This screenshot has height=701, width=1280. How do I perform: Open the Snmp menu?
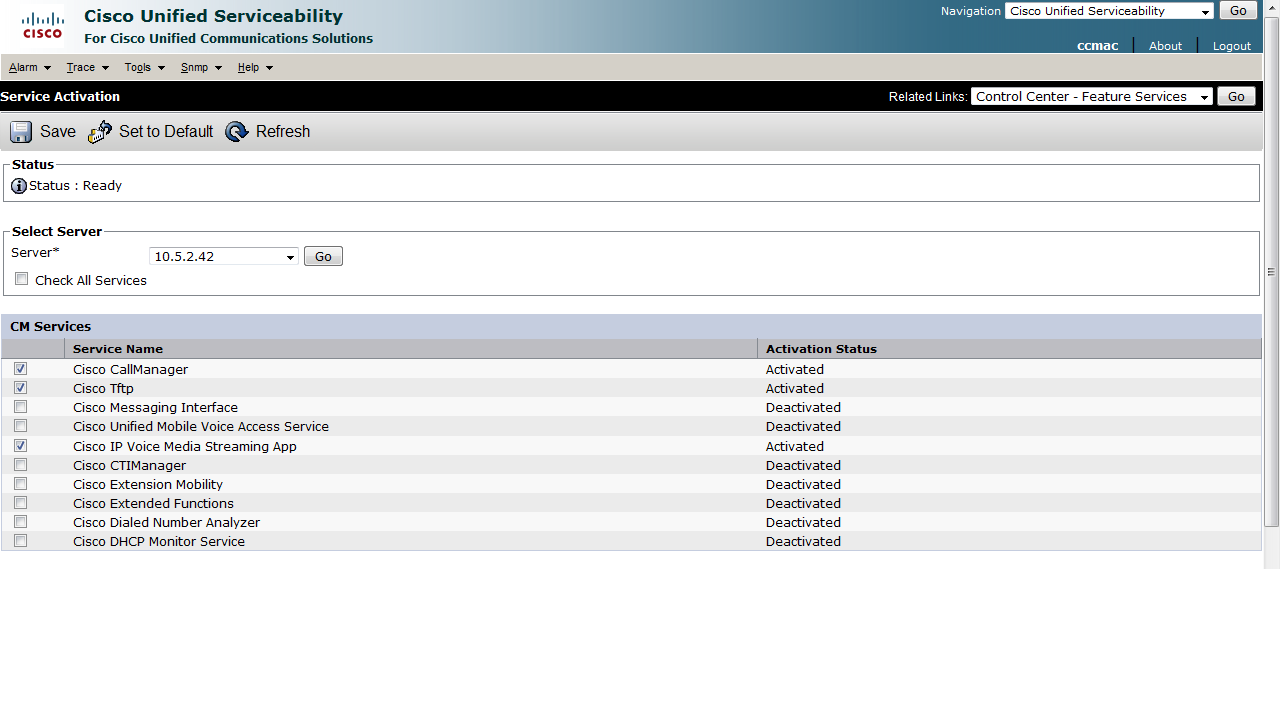pos(201,68)
